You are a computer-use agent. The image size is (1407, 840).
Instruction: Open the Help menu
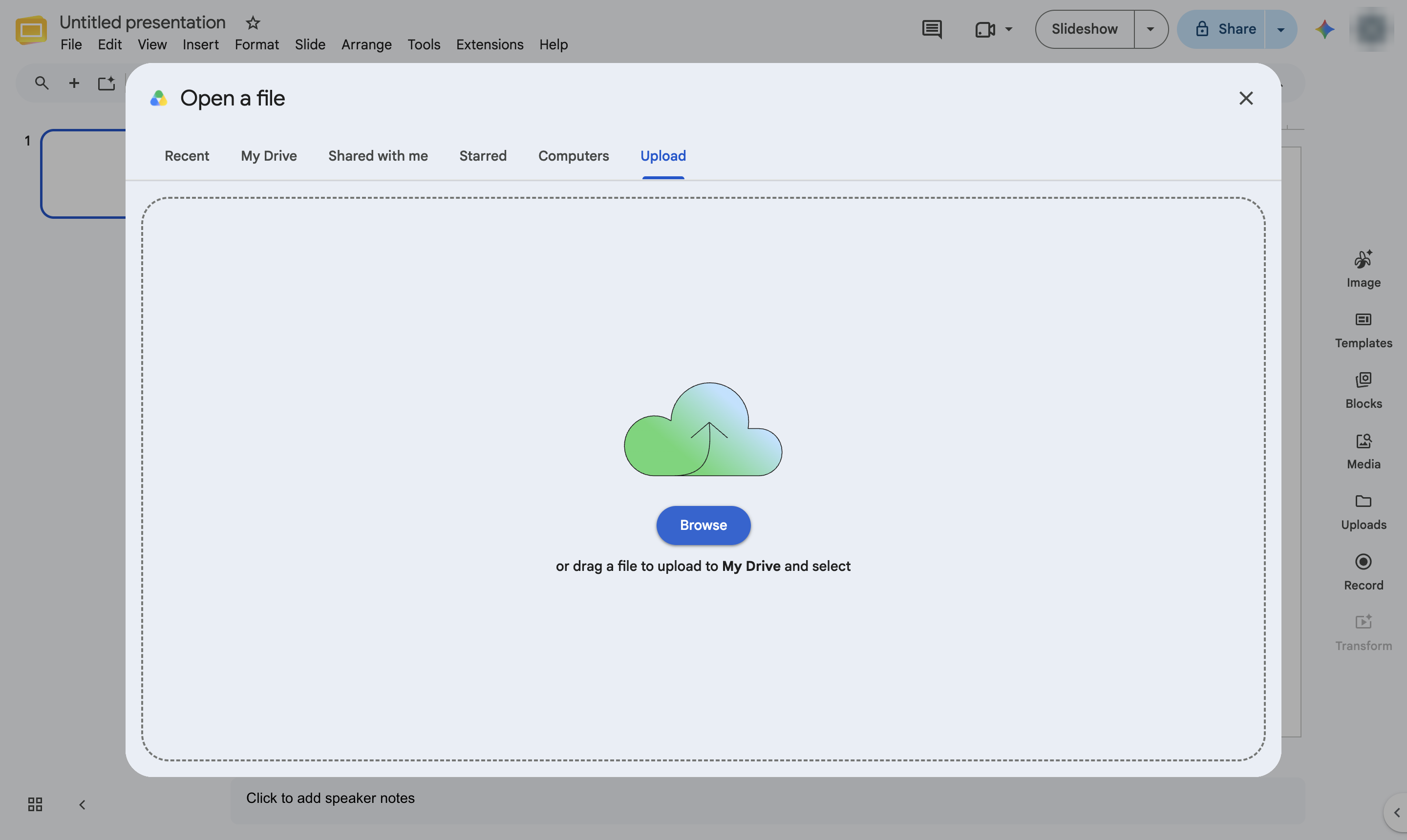click(x=553, y=45)
